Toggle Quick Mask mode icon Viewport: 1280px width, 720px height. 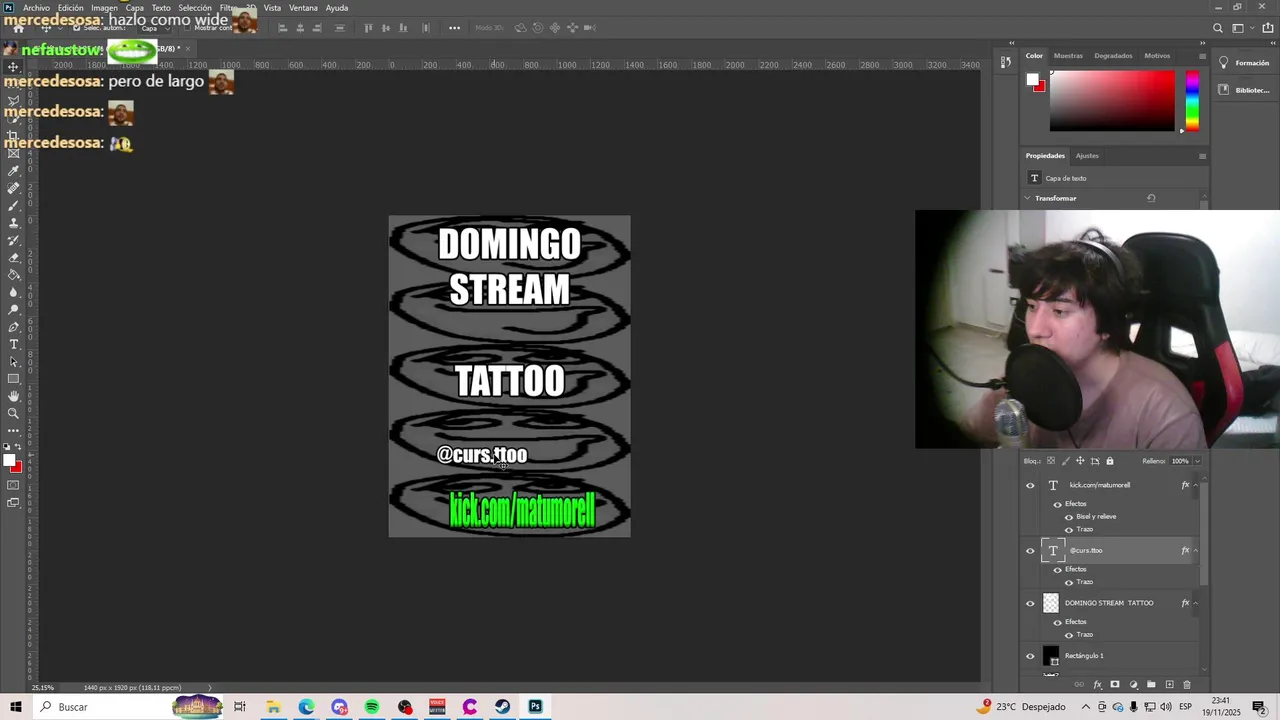point(13,485)
